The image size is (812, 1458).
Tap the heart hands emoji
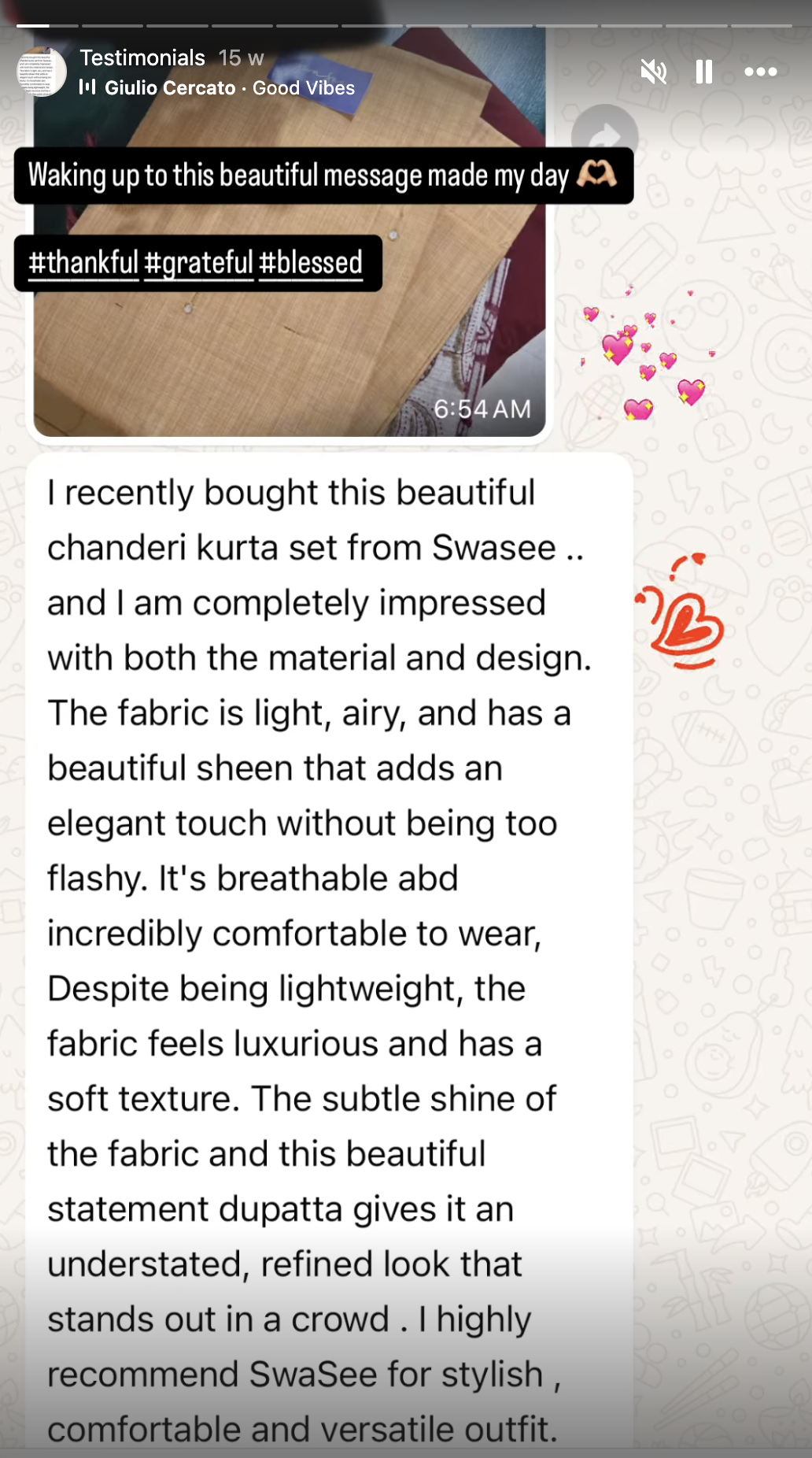coord(596,175)
